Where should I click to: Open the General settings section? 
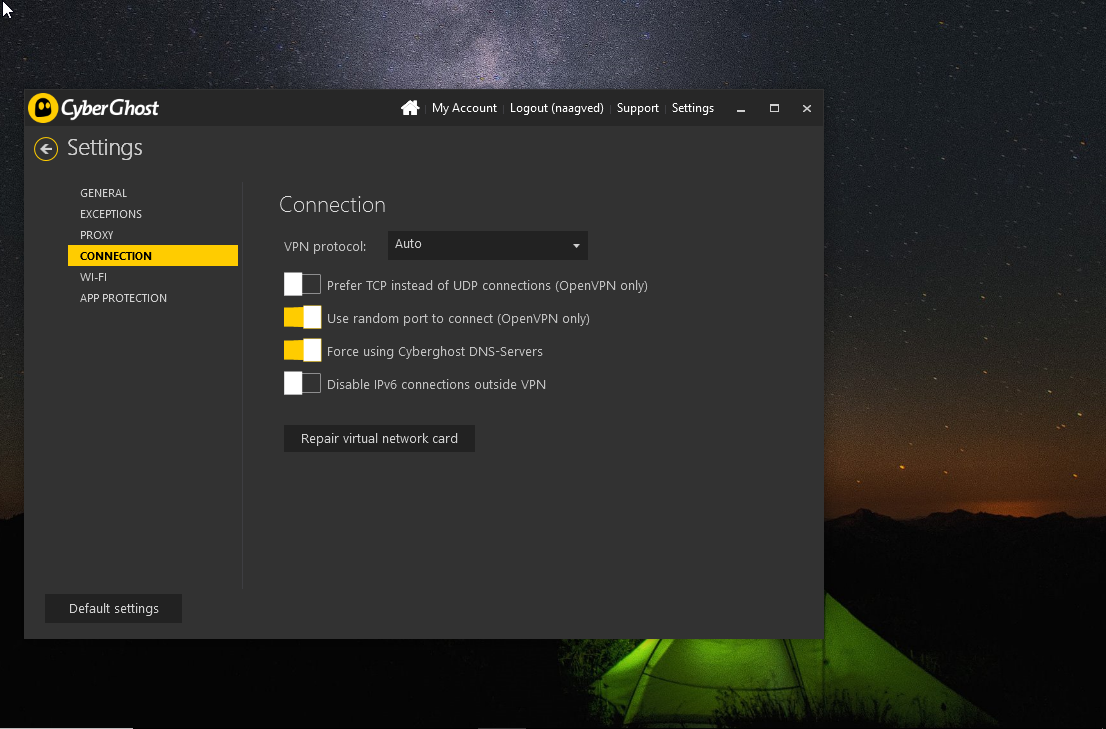[x=104, y=193]
